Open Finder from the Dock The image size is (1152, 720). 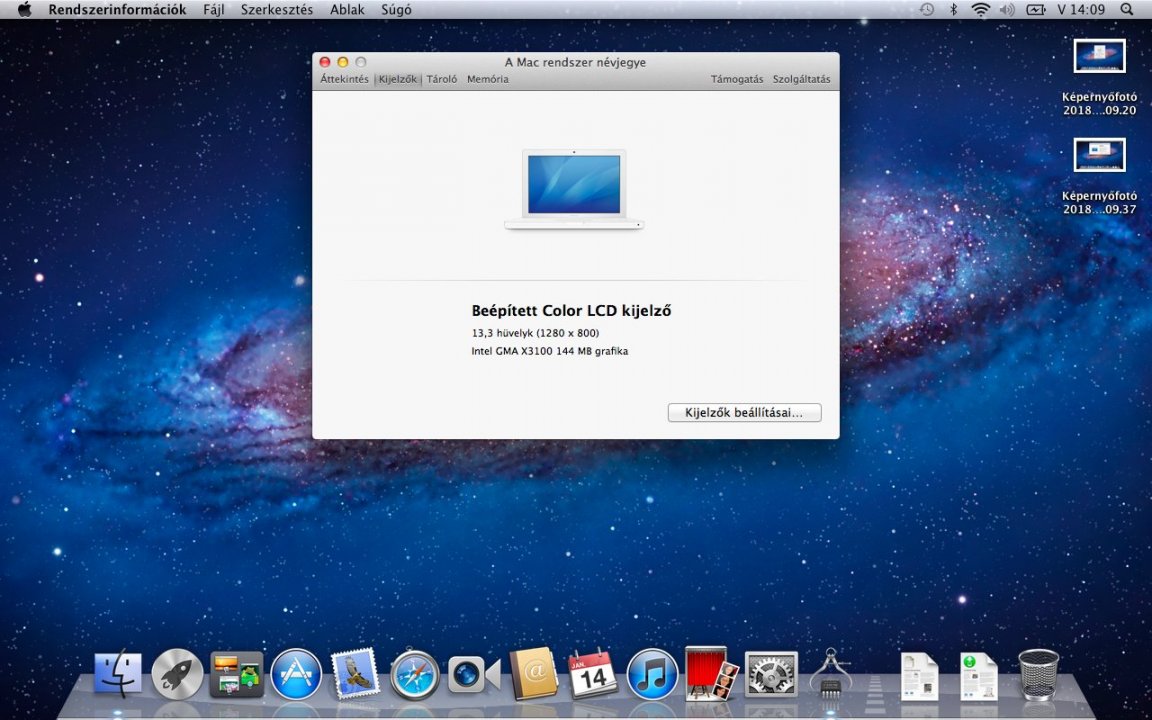pyautogui.click(x=118, y=674)
